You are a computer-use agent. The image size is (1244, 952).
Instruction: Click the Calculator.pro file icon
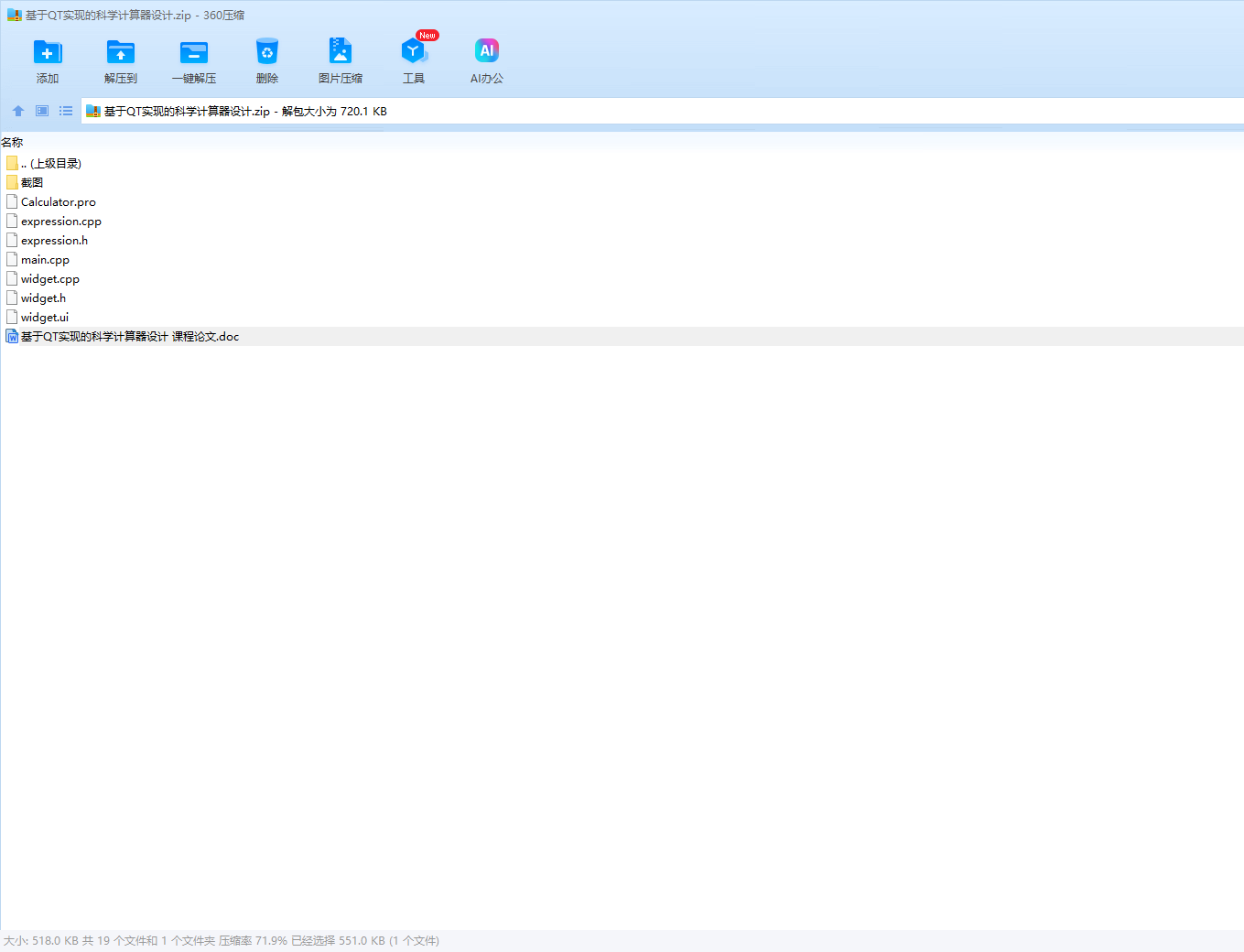tap(12, 201)
